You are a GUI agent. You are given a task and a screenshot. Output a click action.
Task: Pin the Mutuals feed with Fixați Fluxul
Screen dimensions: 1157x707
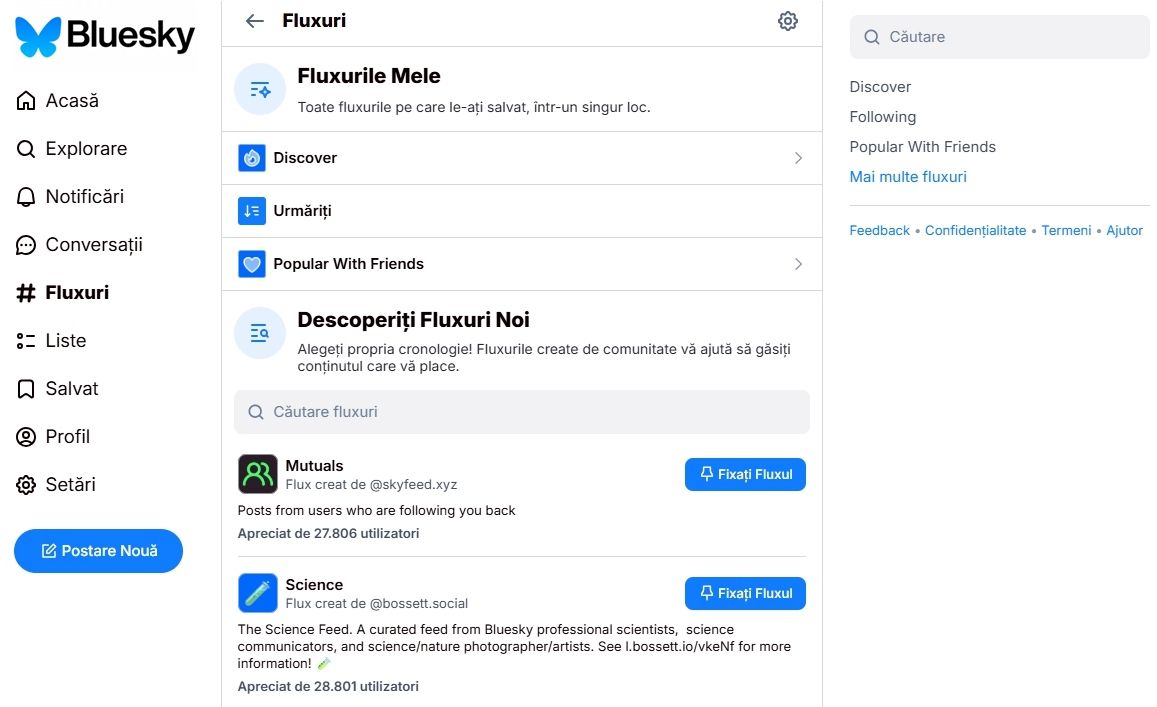[x=745, y=475]
